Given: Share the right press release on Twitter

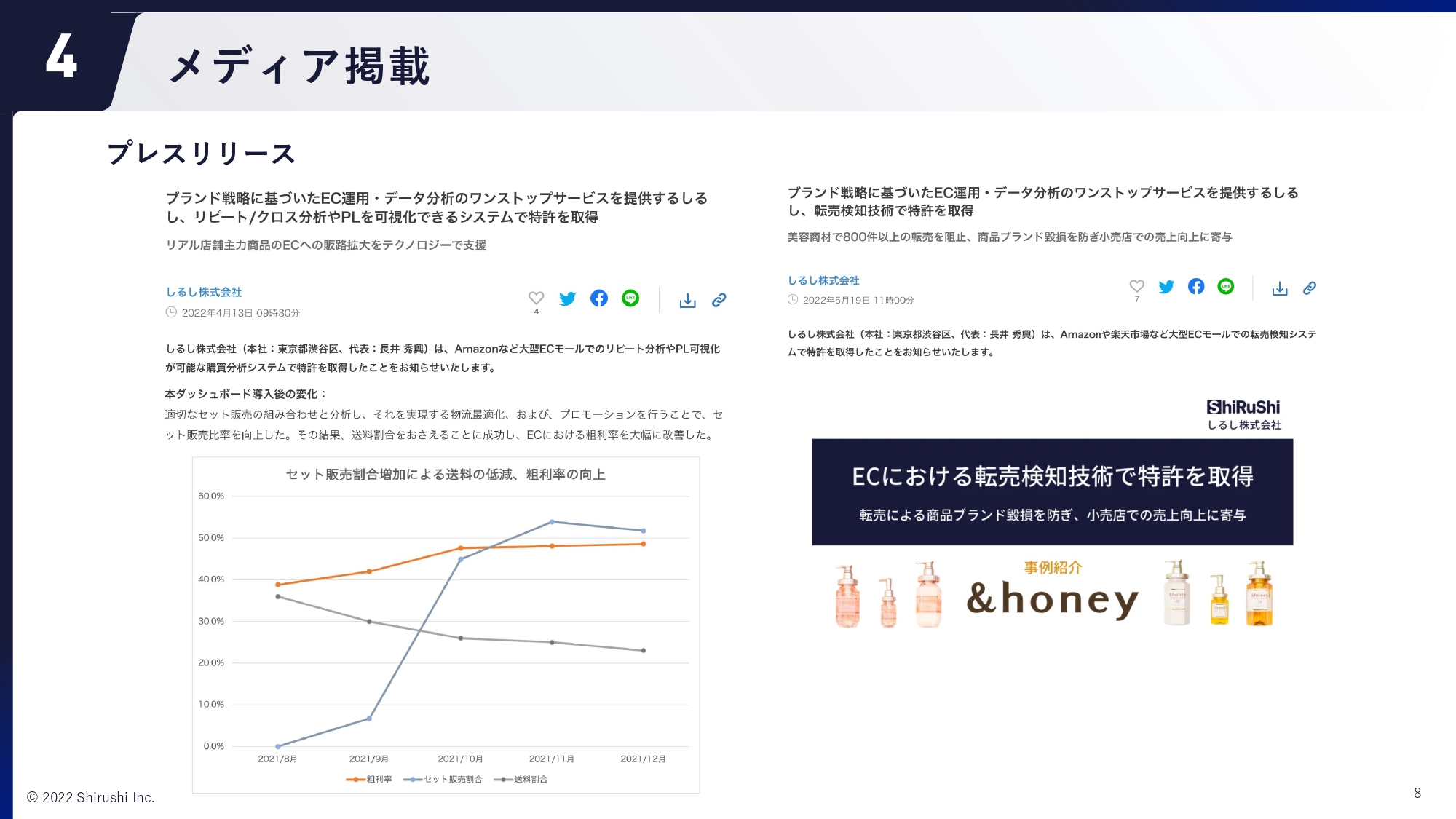Looking at the screenshot, I should coord(1166,287).
